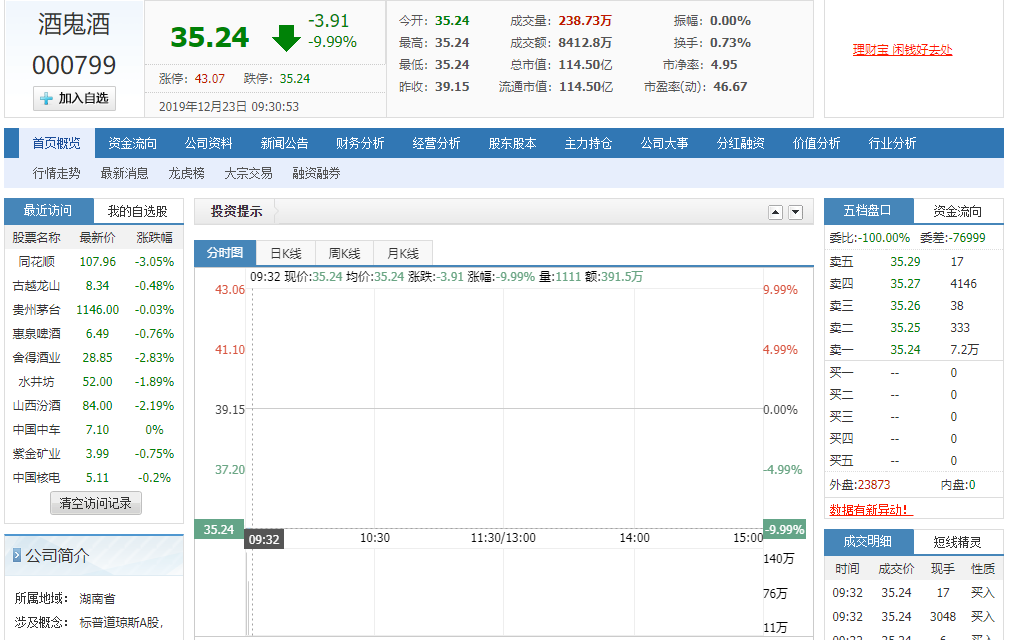Select 龙虎榜 sub-navigation link
This screenshot has width=1009, height=640.
pos(187,174)
